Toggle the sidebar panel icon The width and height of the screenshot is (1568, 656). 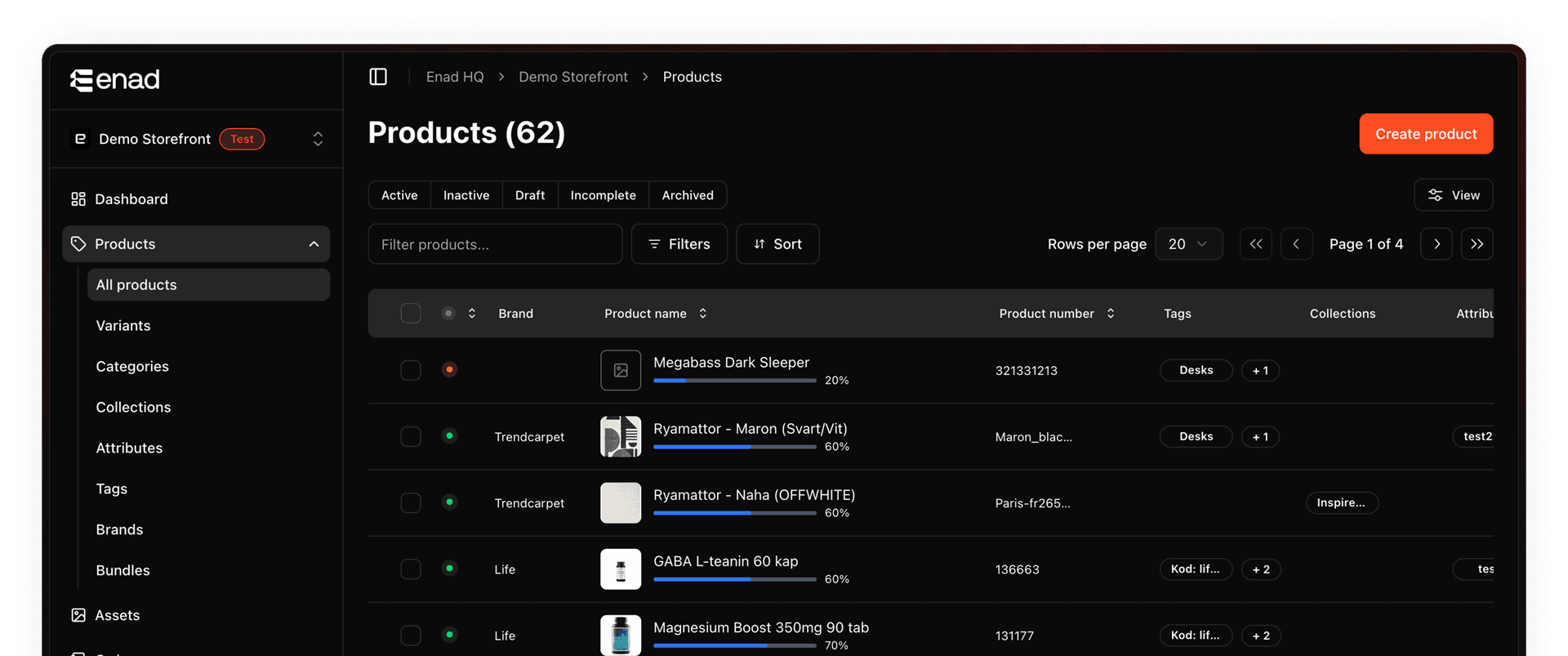(x=378, y=77)
